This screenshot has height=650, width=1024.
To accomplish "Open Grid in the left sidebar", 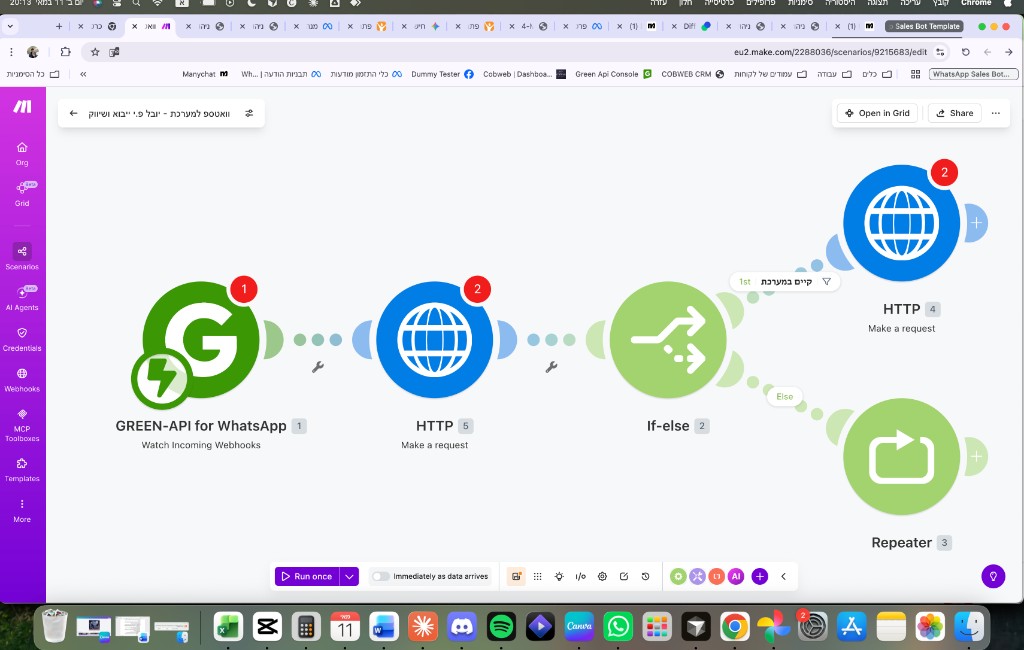I will tap(22, 194).
